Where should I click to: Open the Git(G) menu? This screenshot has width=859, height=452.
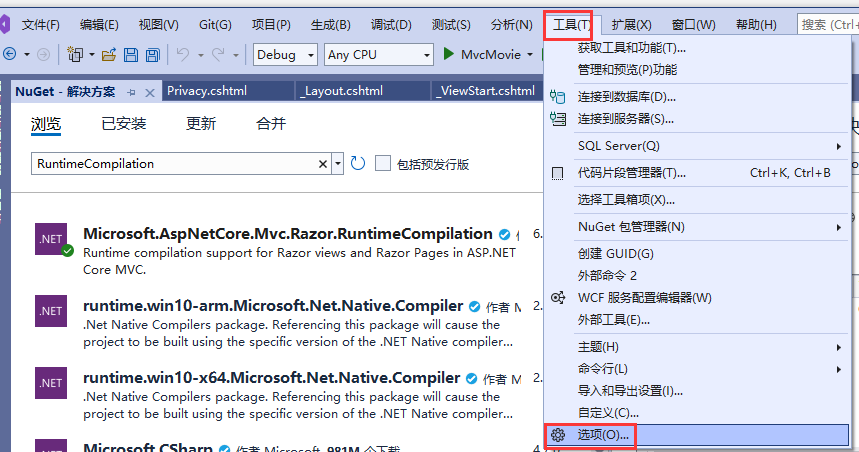click(x=215, y=25)
